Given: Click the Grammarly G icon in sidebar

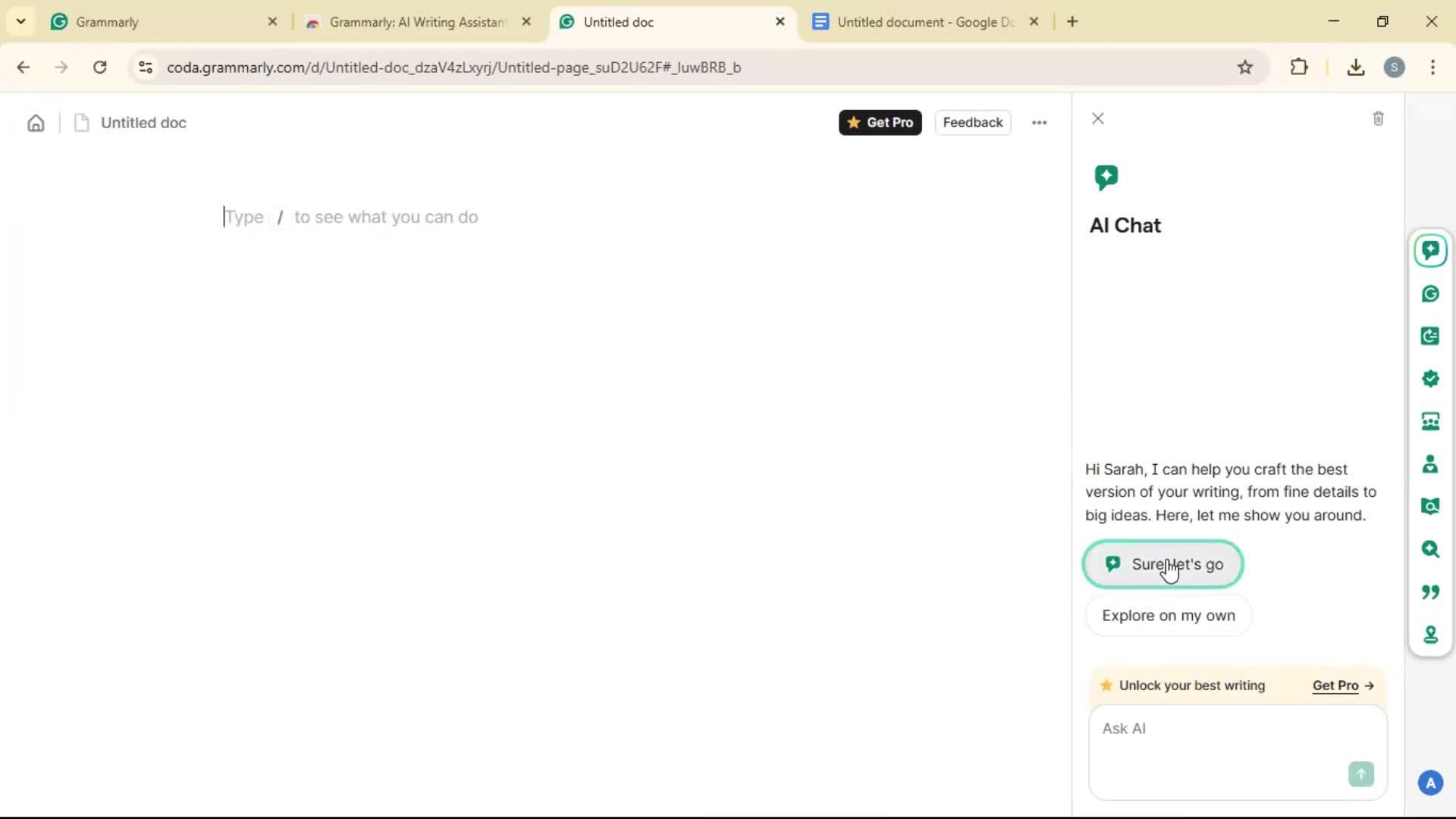Looking at the screenshot, I should point(1430,294).
